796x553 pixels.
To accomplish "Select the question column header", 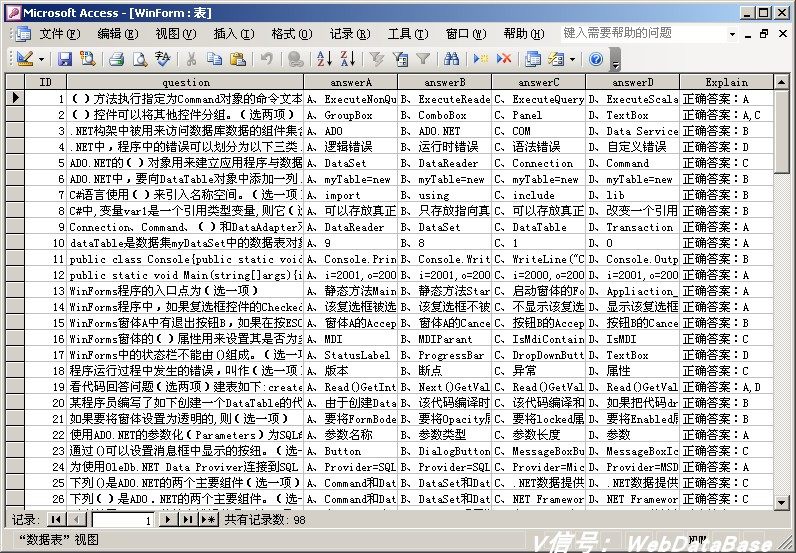I will (185, 82).
